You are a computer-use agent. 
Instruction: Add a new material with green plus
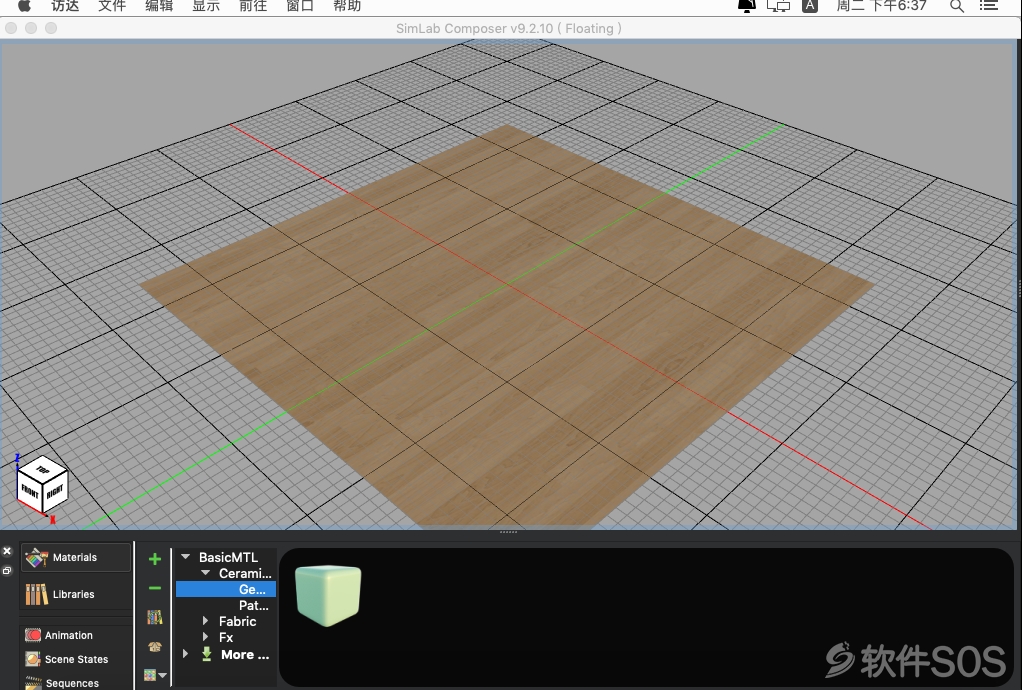pyautogui.click(x=154, y=559)
